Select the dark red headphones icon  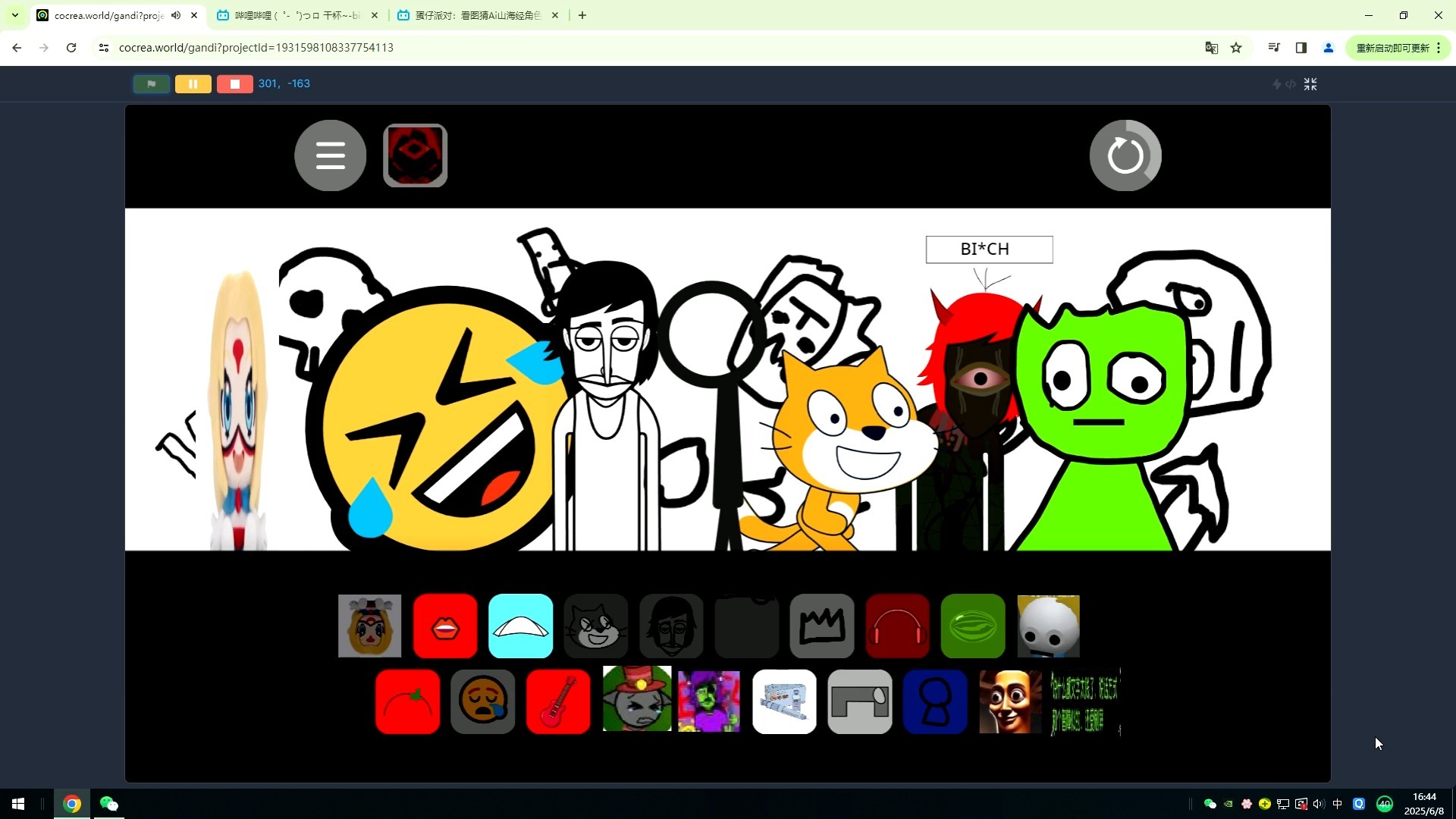(x=897, y=626)
